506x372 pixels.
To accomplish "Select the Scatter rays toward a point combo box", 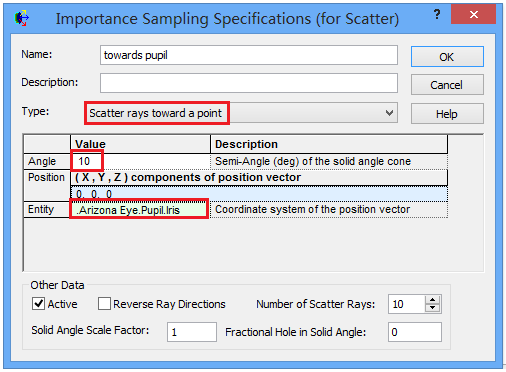I will [x=241, y=113].
